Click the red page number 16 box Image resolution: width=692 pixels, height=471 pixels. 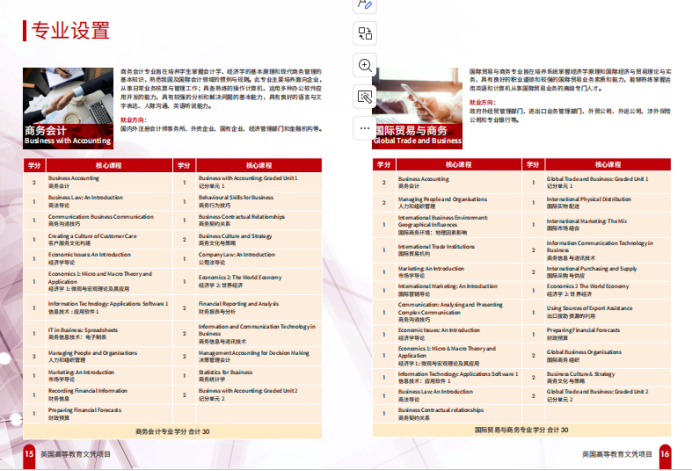point(664,454)
